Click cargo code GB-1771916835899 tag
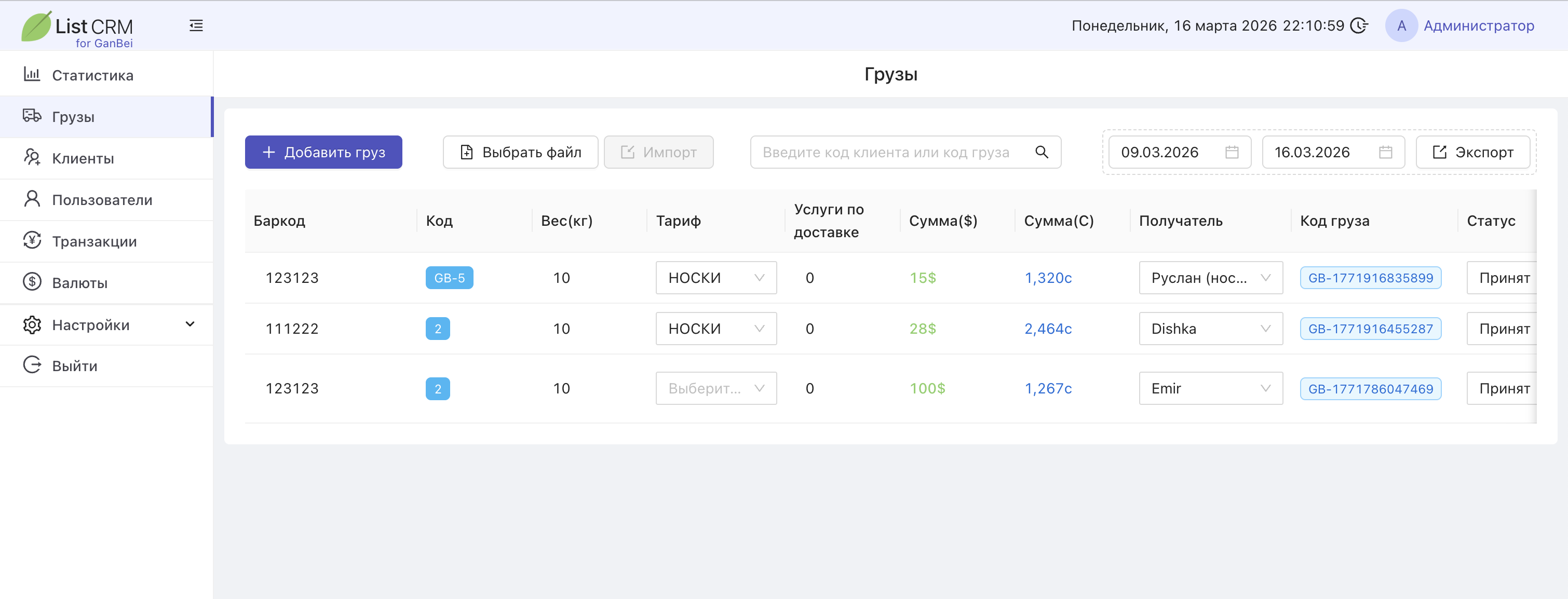Image resolution: width=1568 pixels, height=599 pixels. [x=1370, y=278]
